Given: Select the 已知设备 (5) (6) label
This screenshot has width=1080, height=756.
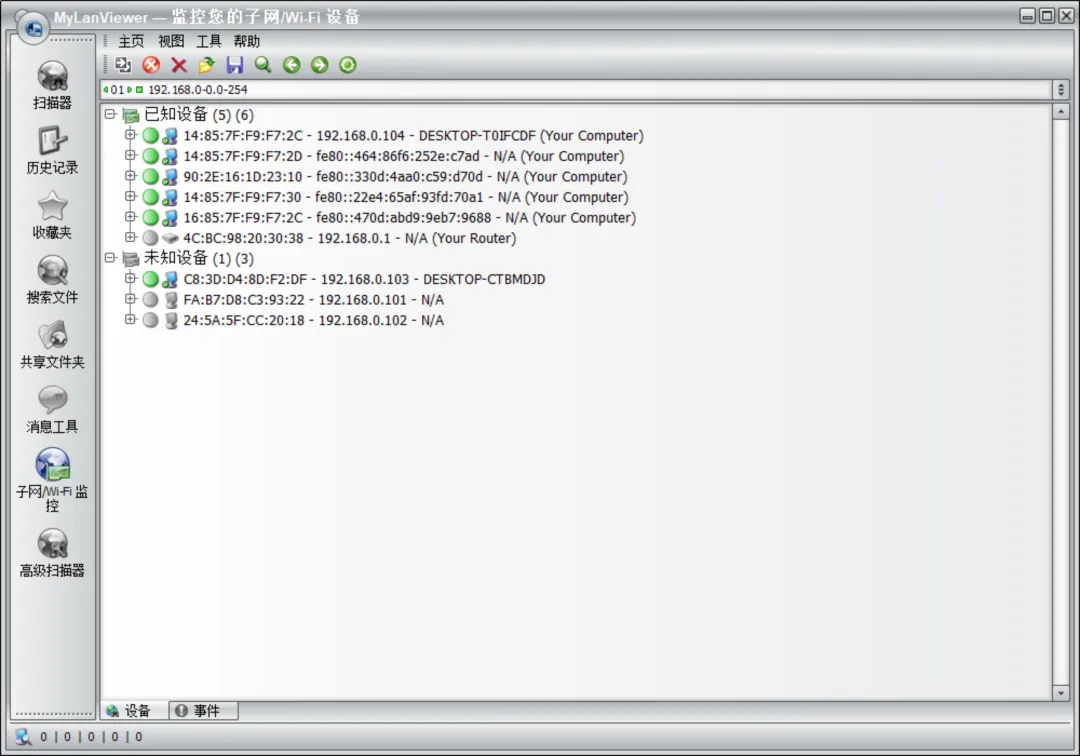Looking at the screenshot, I should pyautogui.click(x=198, y=114).
